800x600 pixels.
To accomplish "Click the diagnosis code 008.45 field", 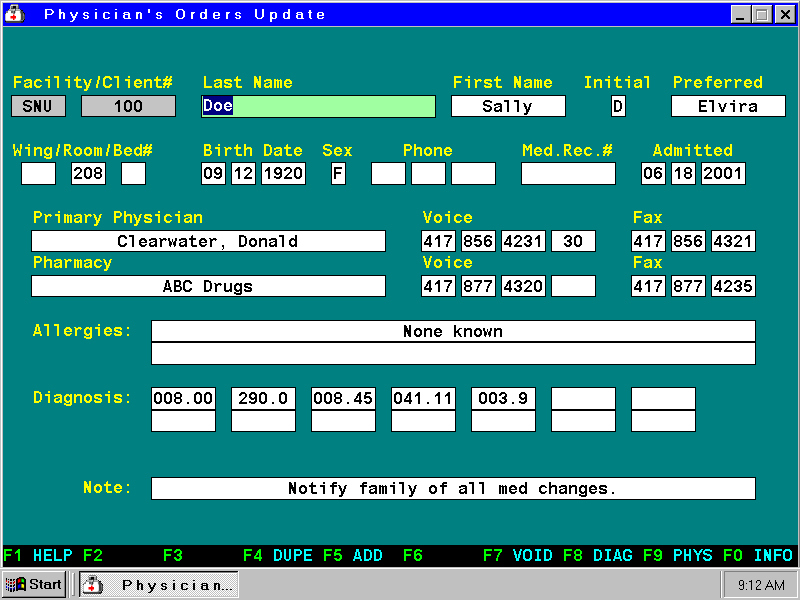I will click(x=343, y=398).
